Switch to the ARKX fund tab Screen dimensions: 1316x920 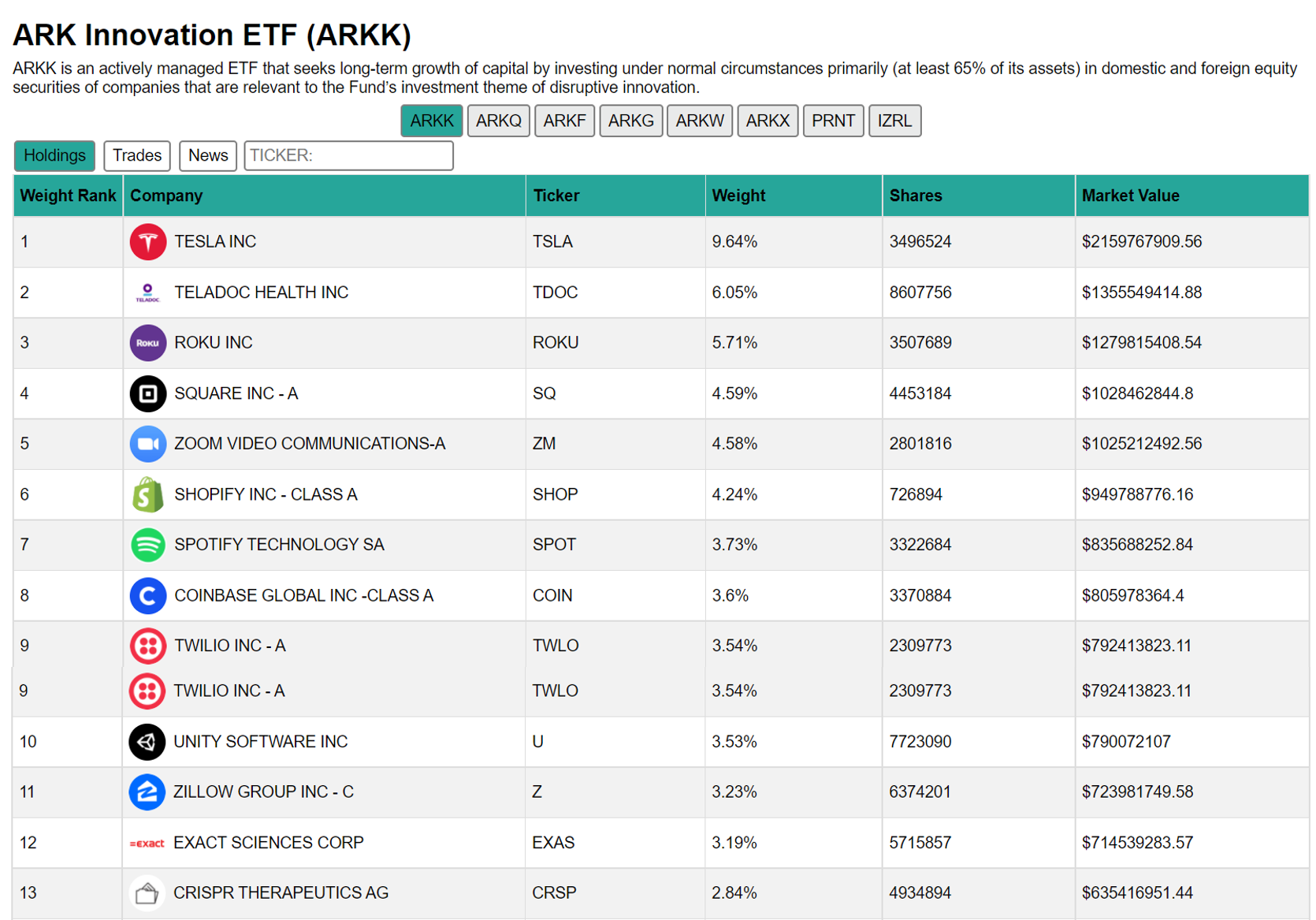[768, 121]
